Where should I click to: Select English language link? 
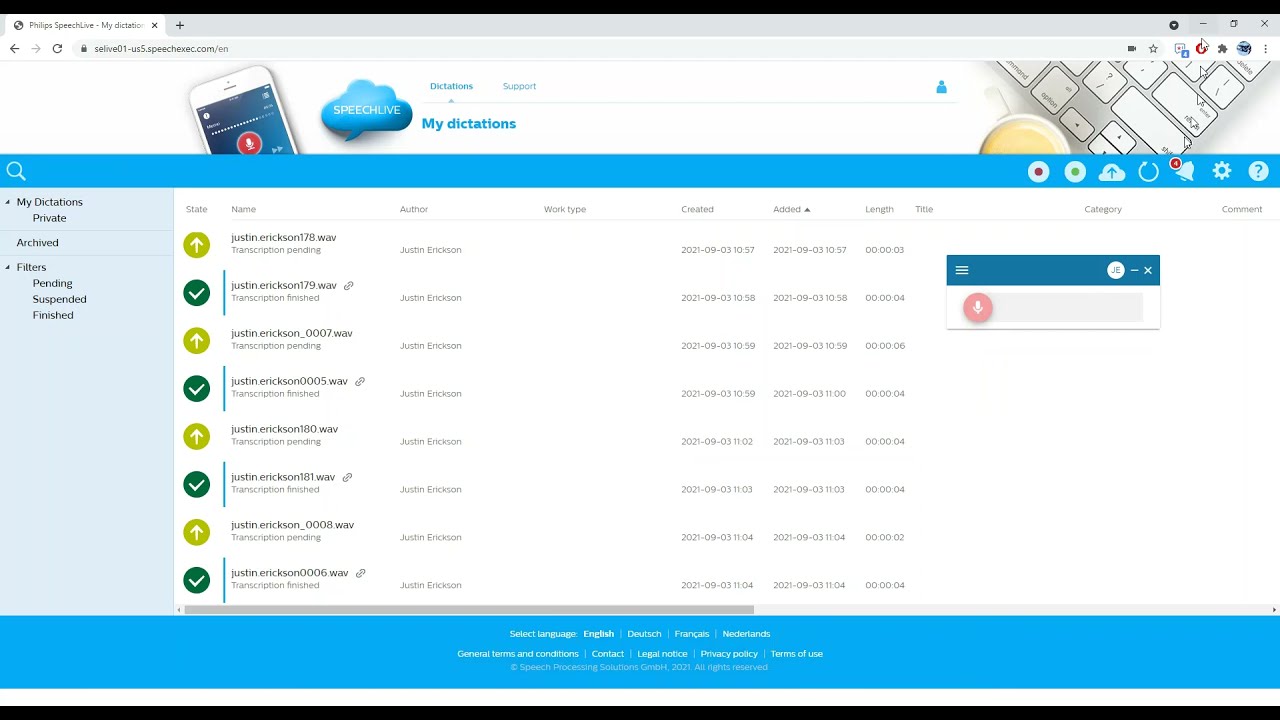(x=598, y=634)
